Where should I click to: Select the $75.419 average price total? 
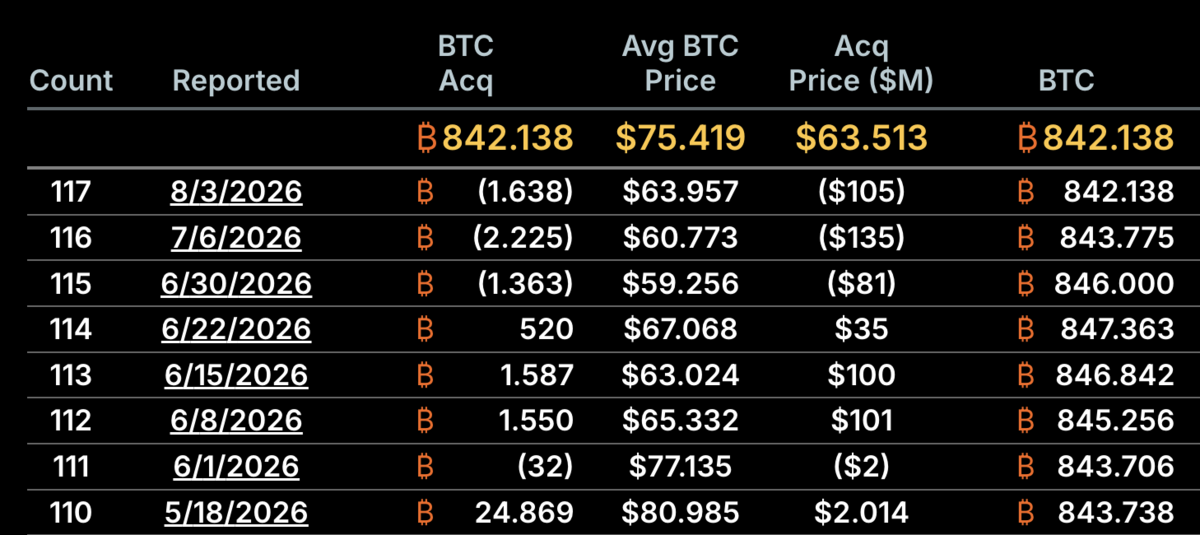click(681, 137)
